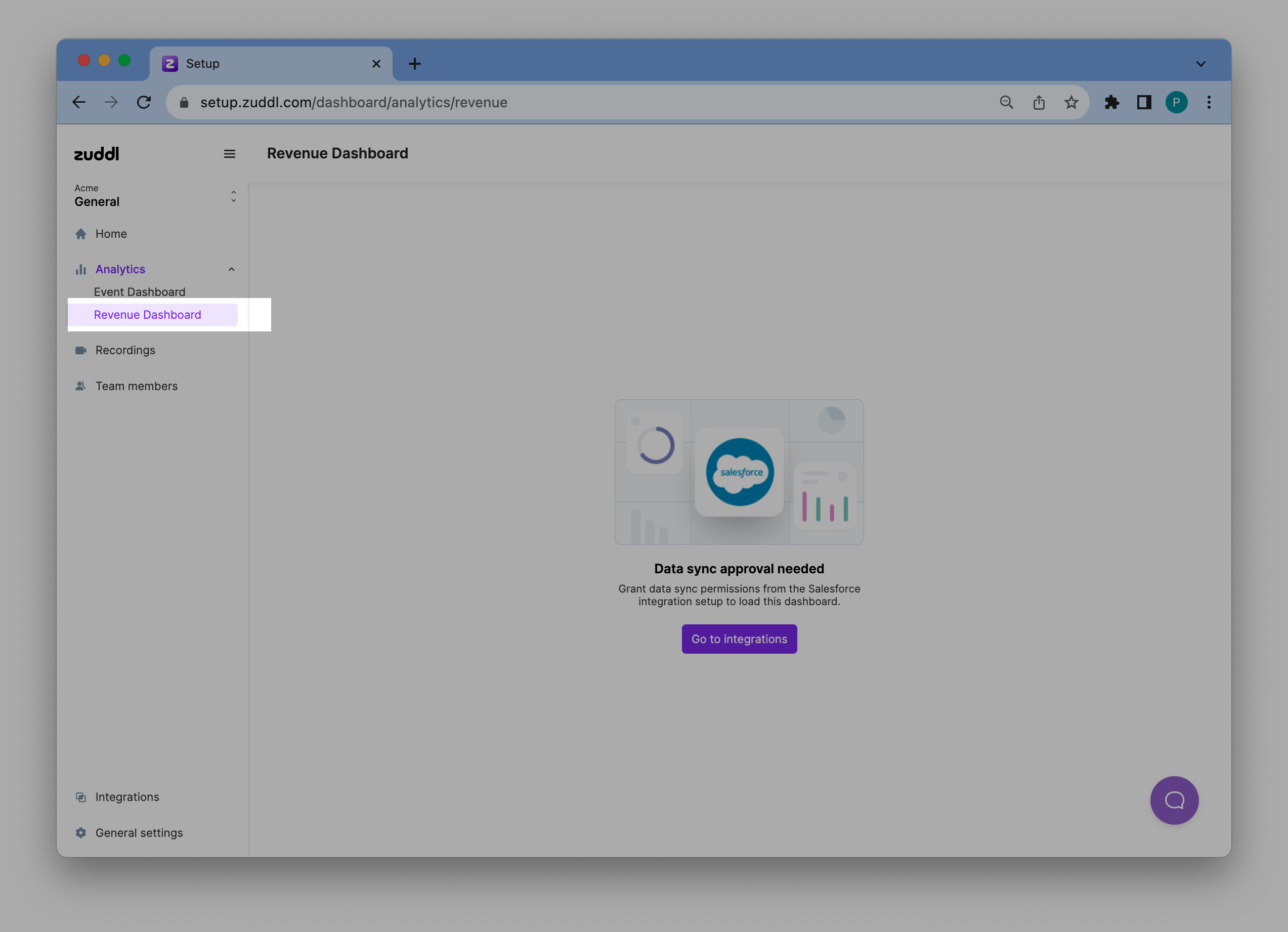Viewport: 1288px width, 932px height.
Task: Click the General settings gear icon
Action: click(x=80, y=832)
